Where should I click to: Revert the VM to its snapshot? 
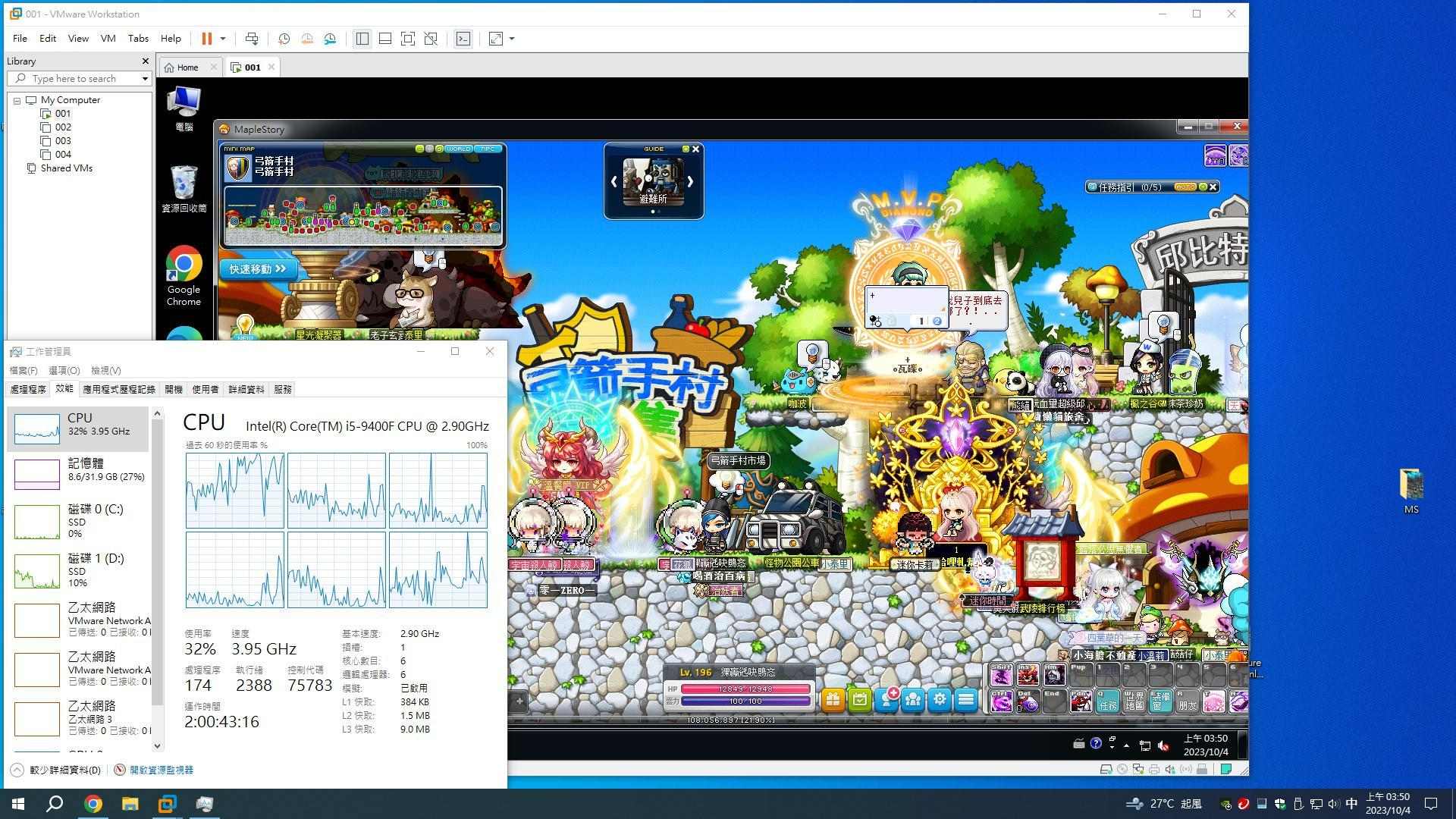click(x=307, y=39)
